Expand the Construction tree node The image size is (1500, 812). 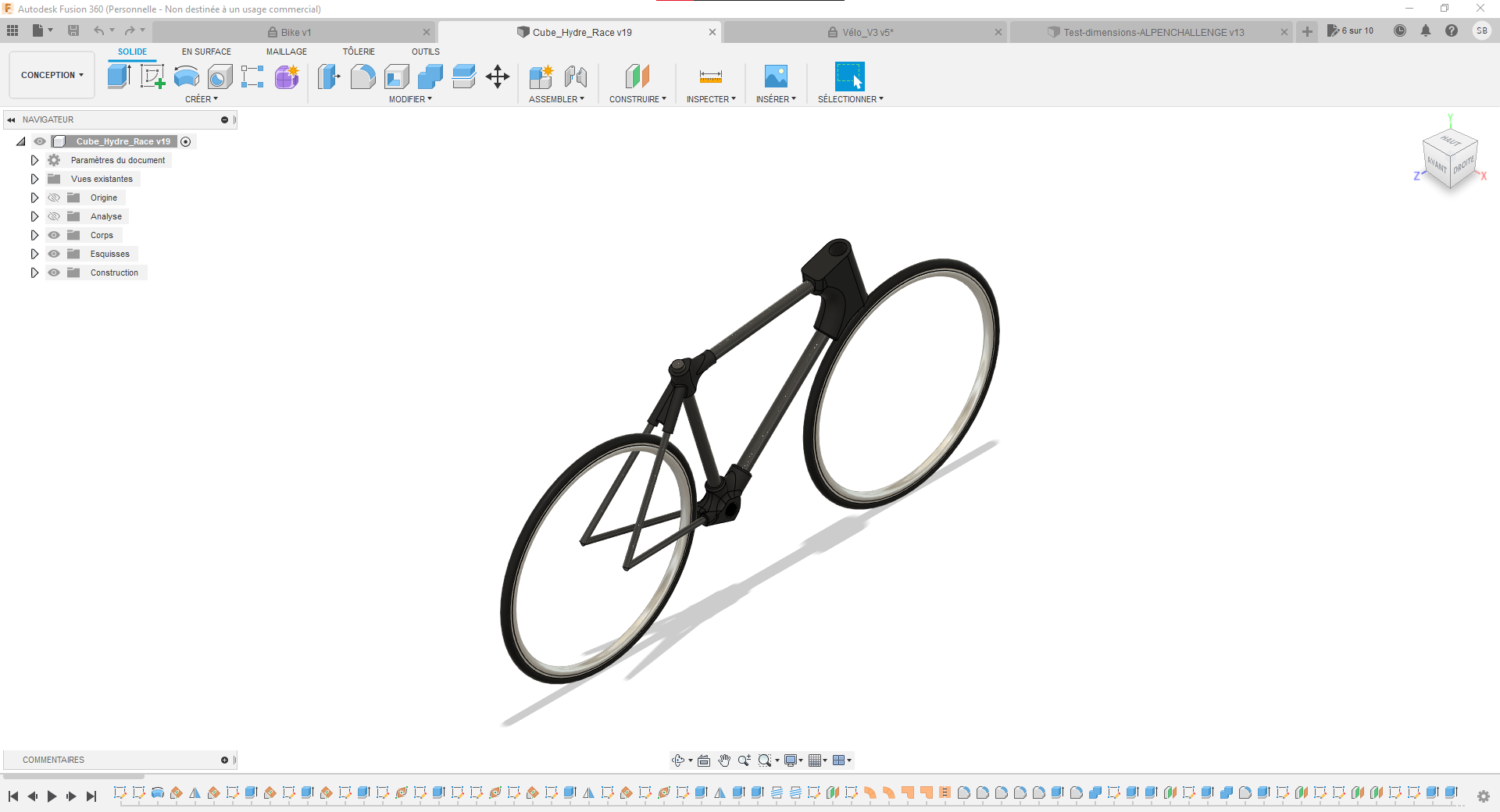pos(34,272)
